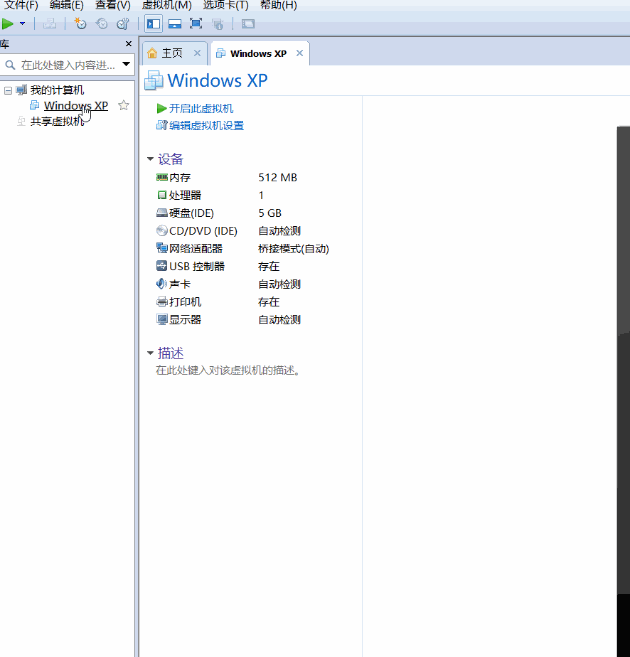Click the revert to snapshot icon

click(102, 24)
